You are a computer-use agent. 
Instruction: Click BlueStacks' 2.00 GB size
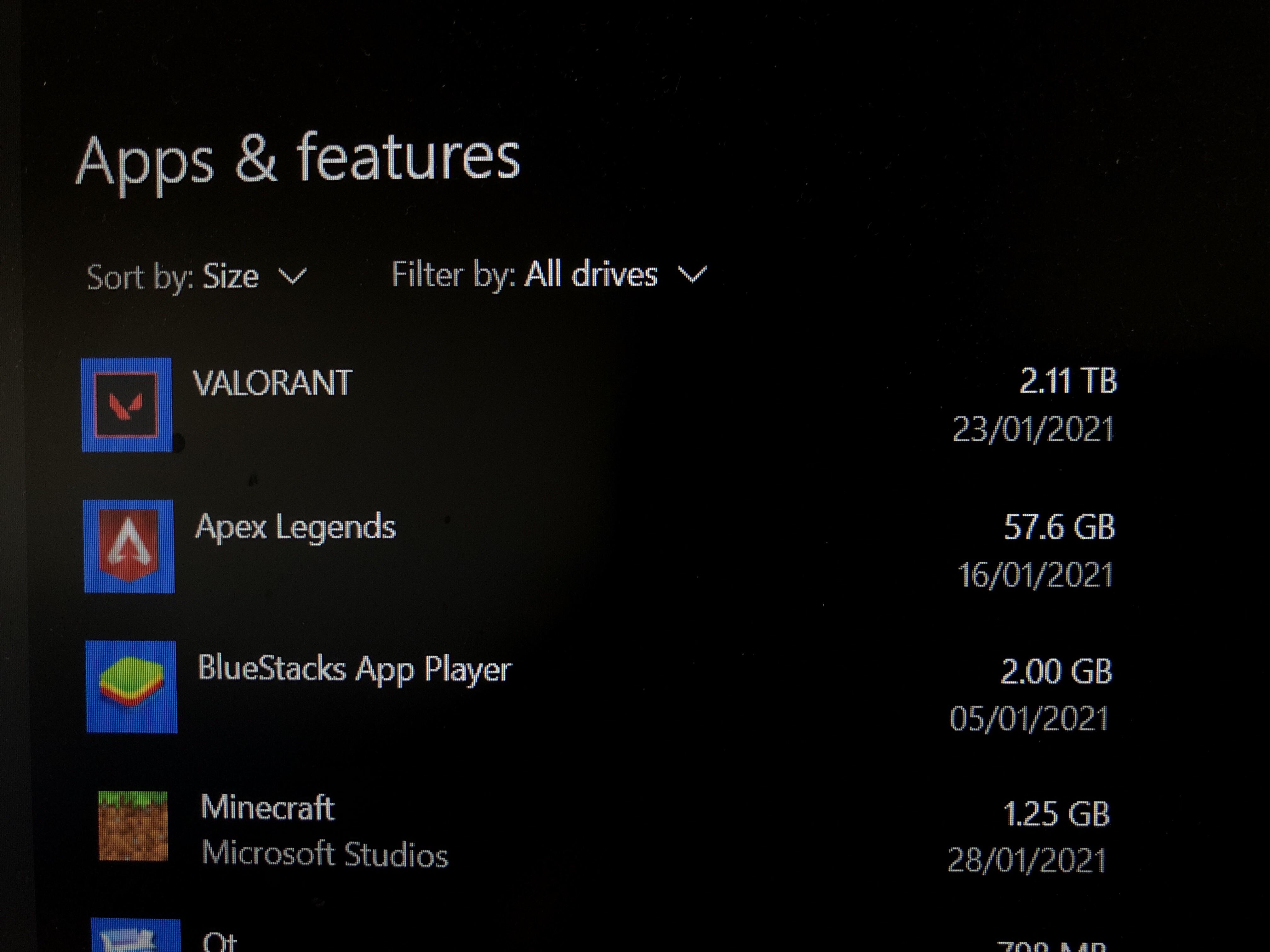click(1056, 671)
